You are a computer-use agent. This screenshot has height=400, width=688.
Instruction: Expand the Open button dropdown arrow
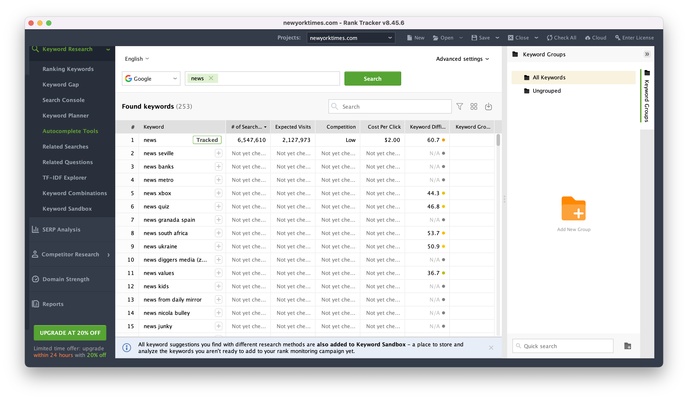pos(461,38)
